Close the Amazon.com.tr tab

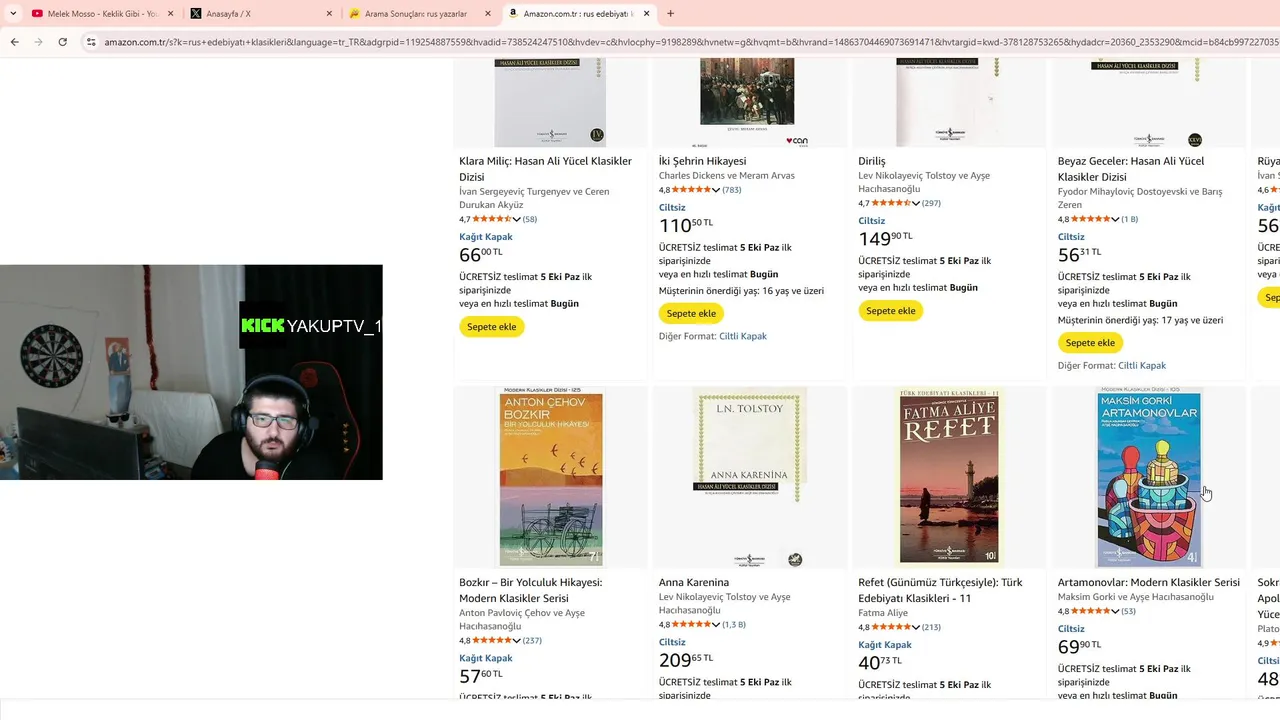tap(647, 14)
